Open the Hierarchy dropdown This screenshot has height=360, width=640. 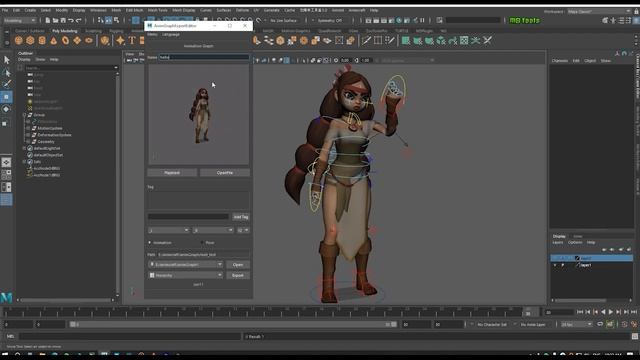point(186,275)
